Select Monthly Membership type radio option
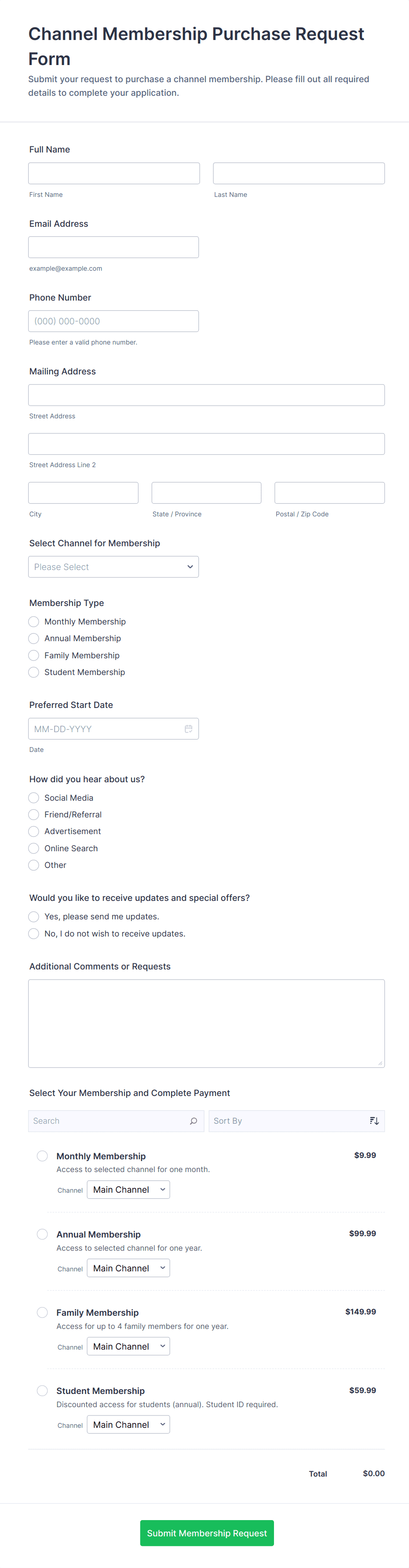409x1568 pixels. click(34, 621)
